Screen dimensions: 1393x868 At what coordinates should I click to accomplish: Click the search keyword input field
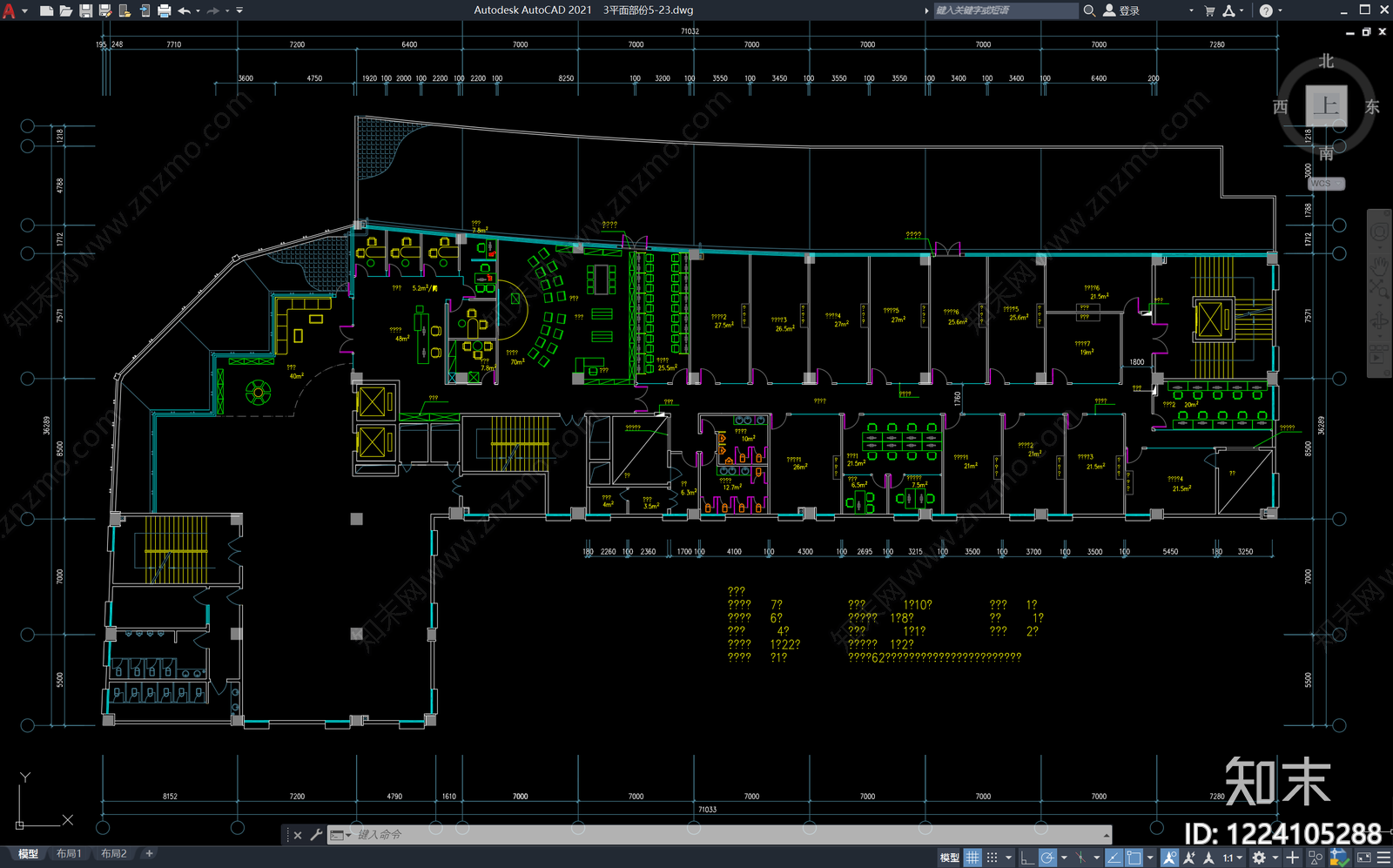click(1006, 10)
